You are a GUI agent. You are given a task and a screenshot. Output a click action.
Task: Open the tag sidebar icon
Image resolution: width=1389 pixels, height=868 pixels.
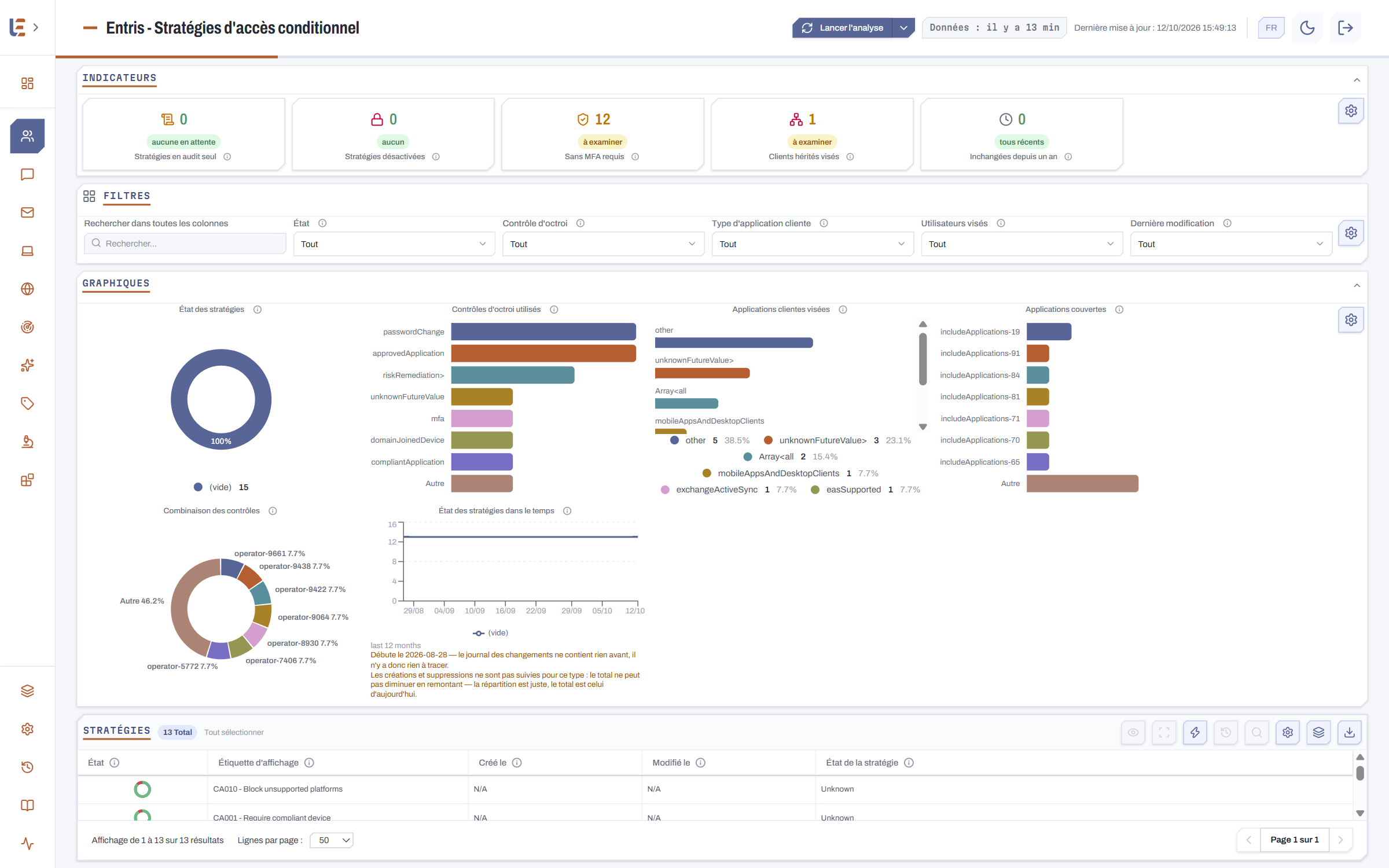click(27, 403)
